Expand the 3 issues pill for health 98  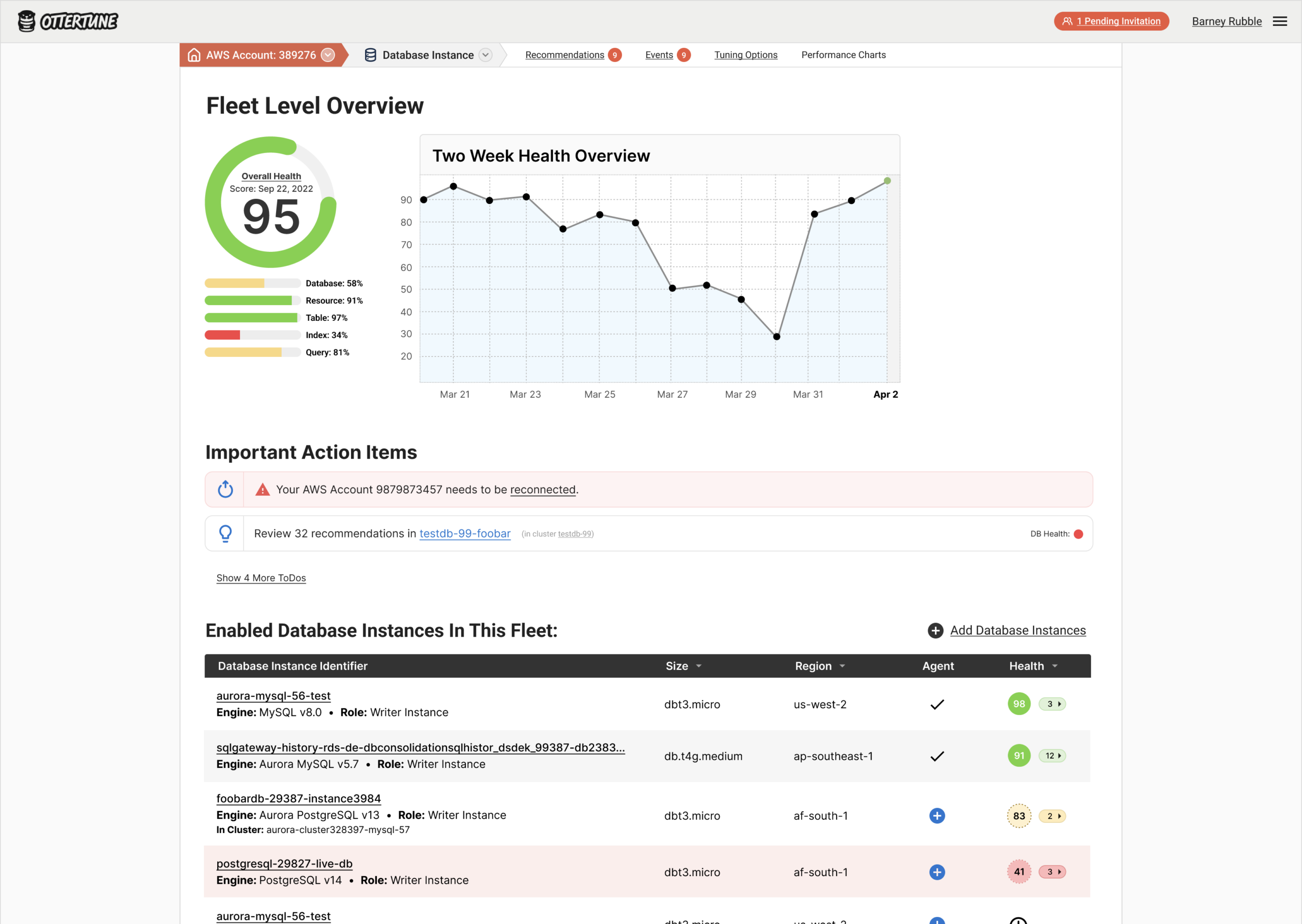(x=1052, y=704)
